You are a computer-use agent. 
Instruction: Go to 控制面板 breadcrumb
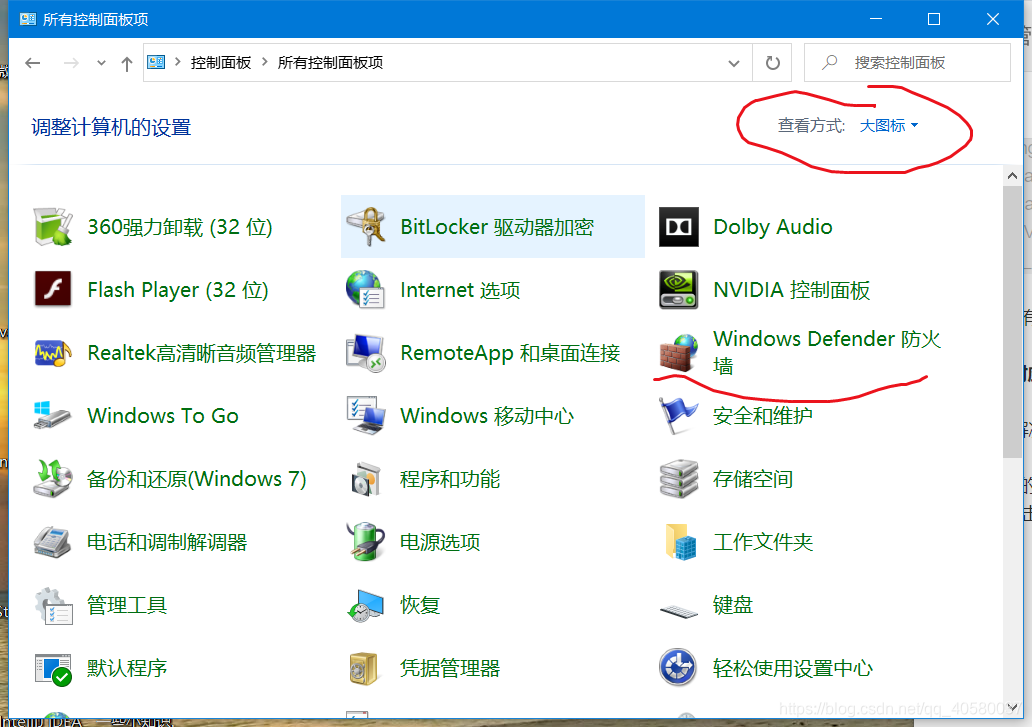220,63
